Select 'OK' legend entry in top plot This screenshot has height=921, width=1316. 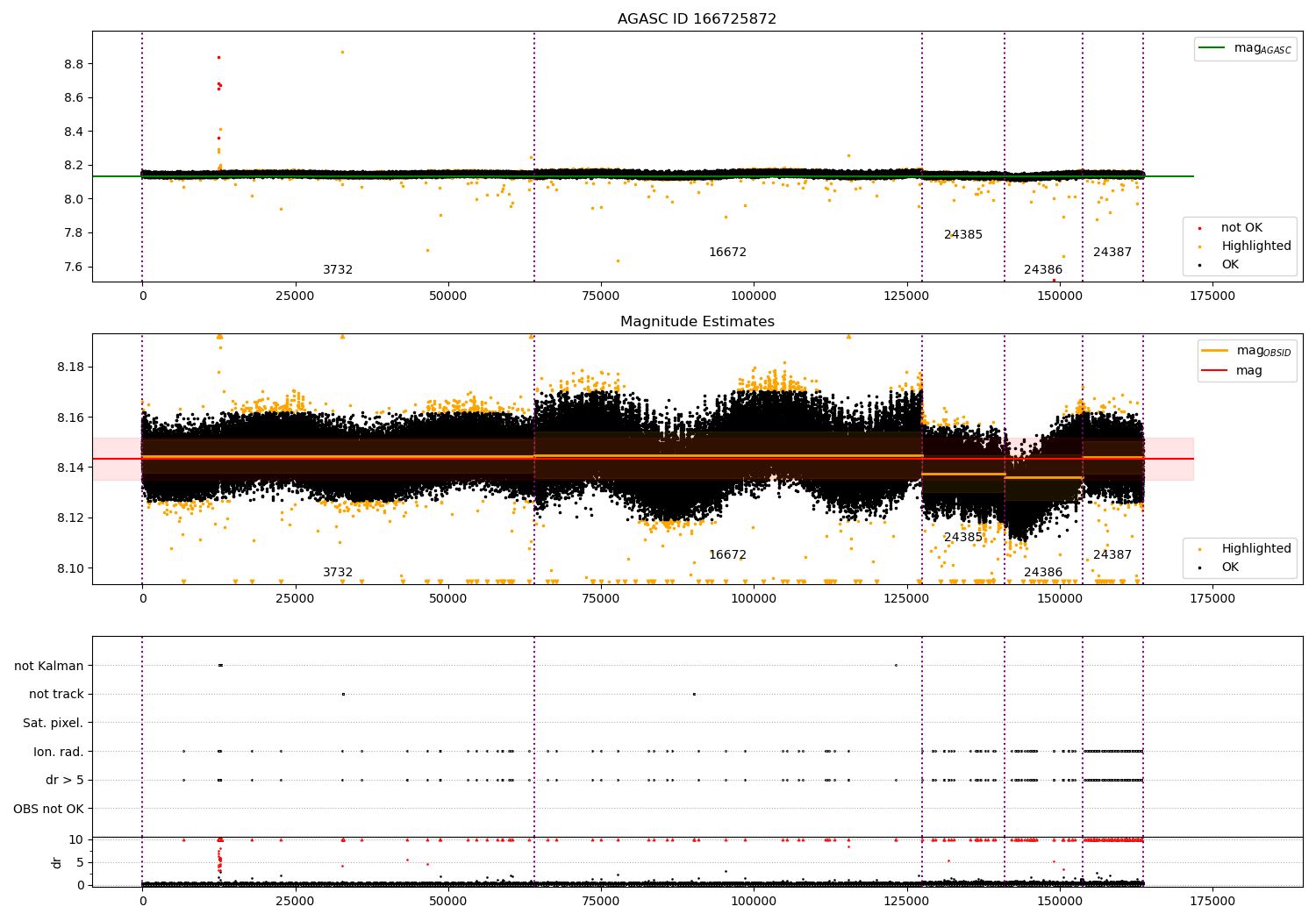pyautogui.click(x=1220, y=265)
